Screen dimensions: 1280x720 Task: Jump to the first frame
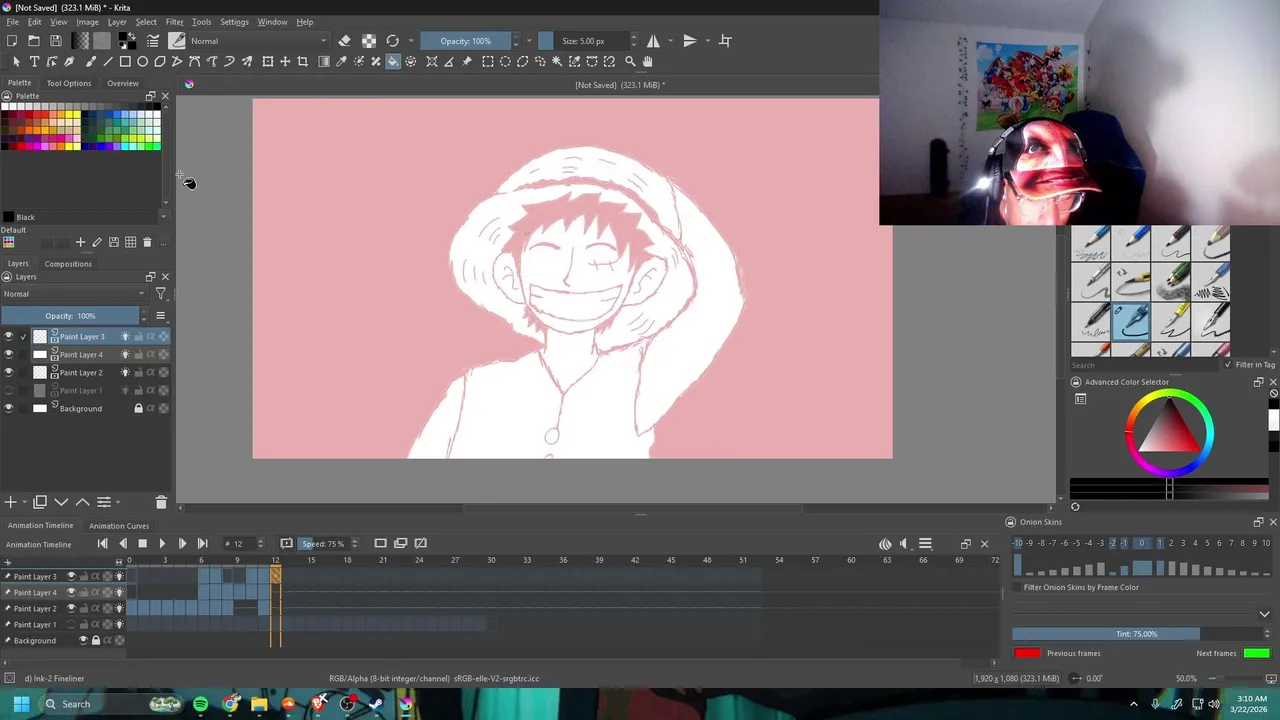(102, 544)
